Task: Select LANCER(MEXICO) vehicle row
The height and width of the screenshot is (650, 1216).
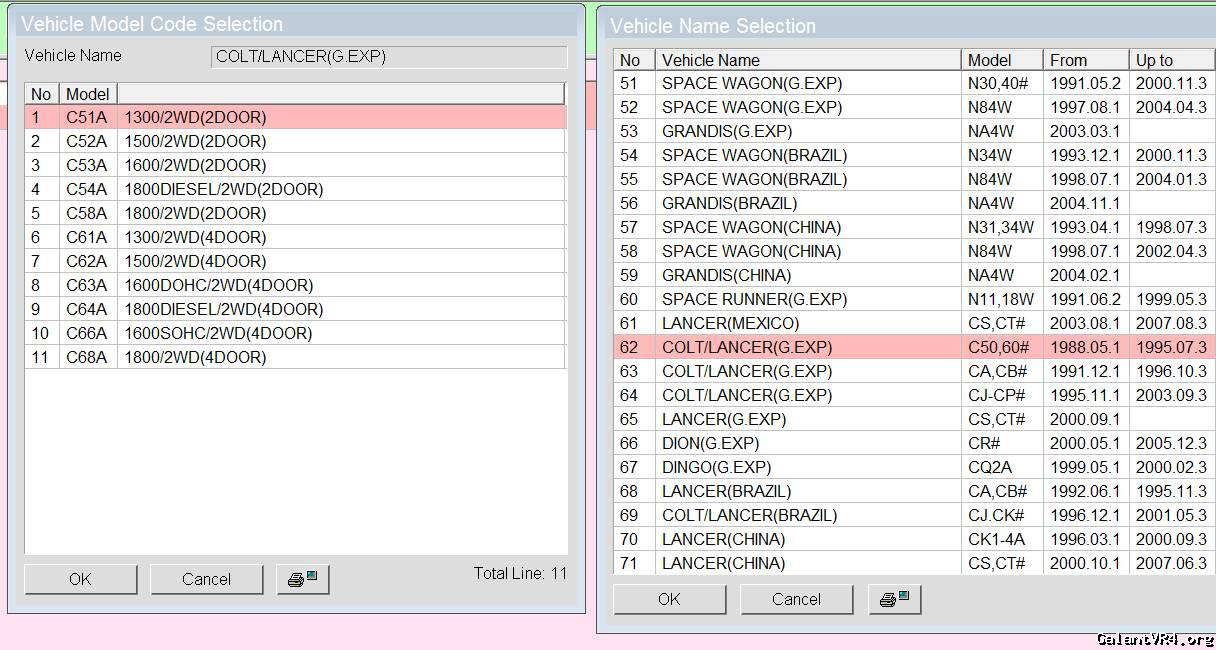Action: pyautogui.click(x=730, y=323)
